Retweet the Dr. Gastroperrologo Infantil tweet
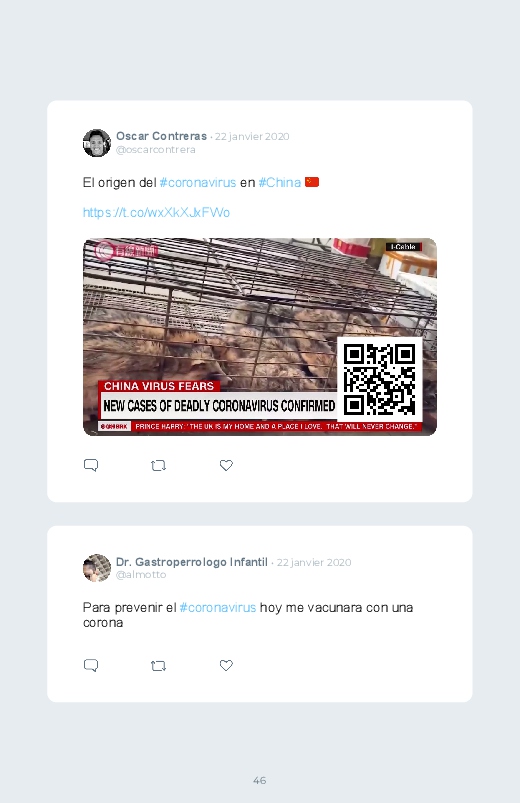Viewport: 520px width, 803px height. [158, 666]
